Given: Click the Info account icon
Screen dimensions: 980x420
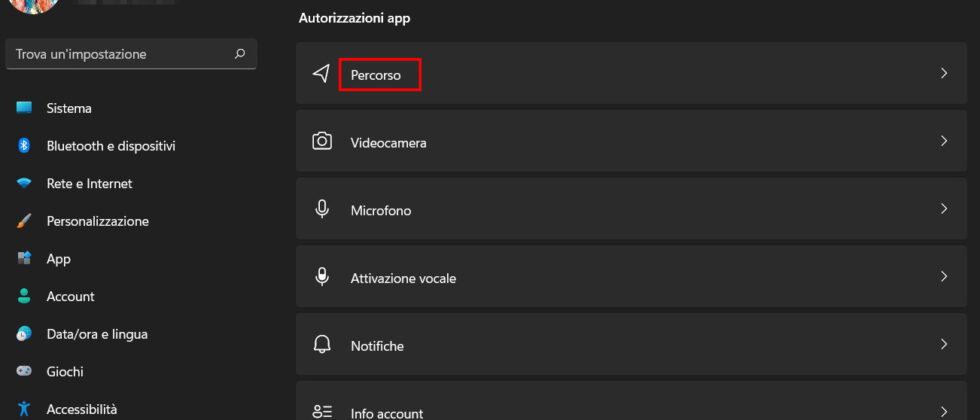Looking at the screenshot, I should pos(322,411).
